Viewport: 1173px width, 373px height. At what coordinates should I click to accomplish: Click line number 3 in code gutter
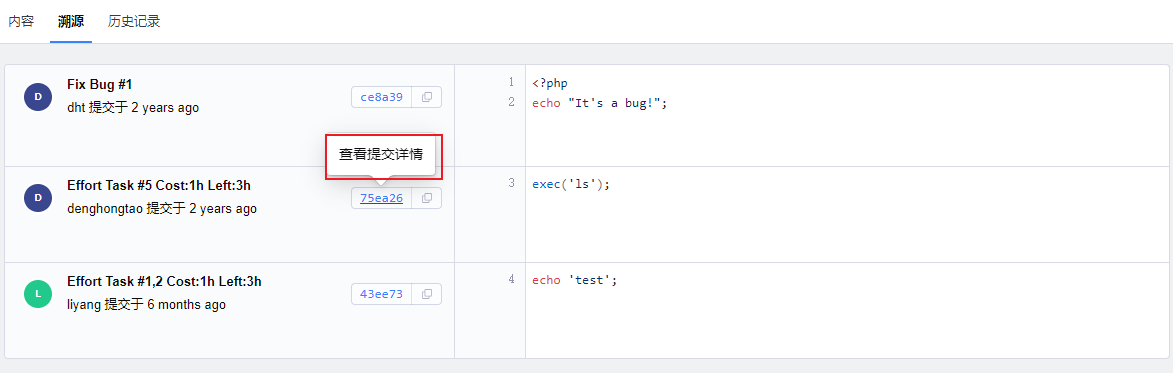tap(512, 183)
